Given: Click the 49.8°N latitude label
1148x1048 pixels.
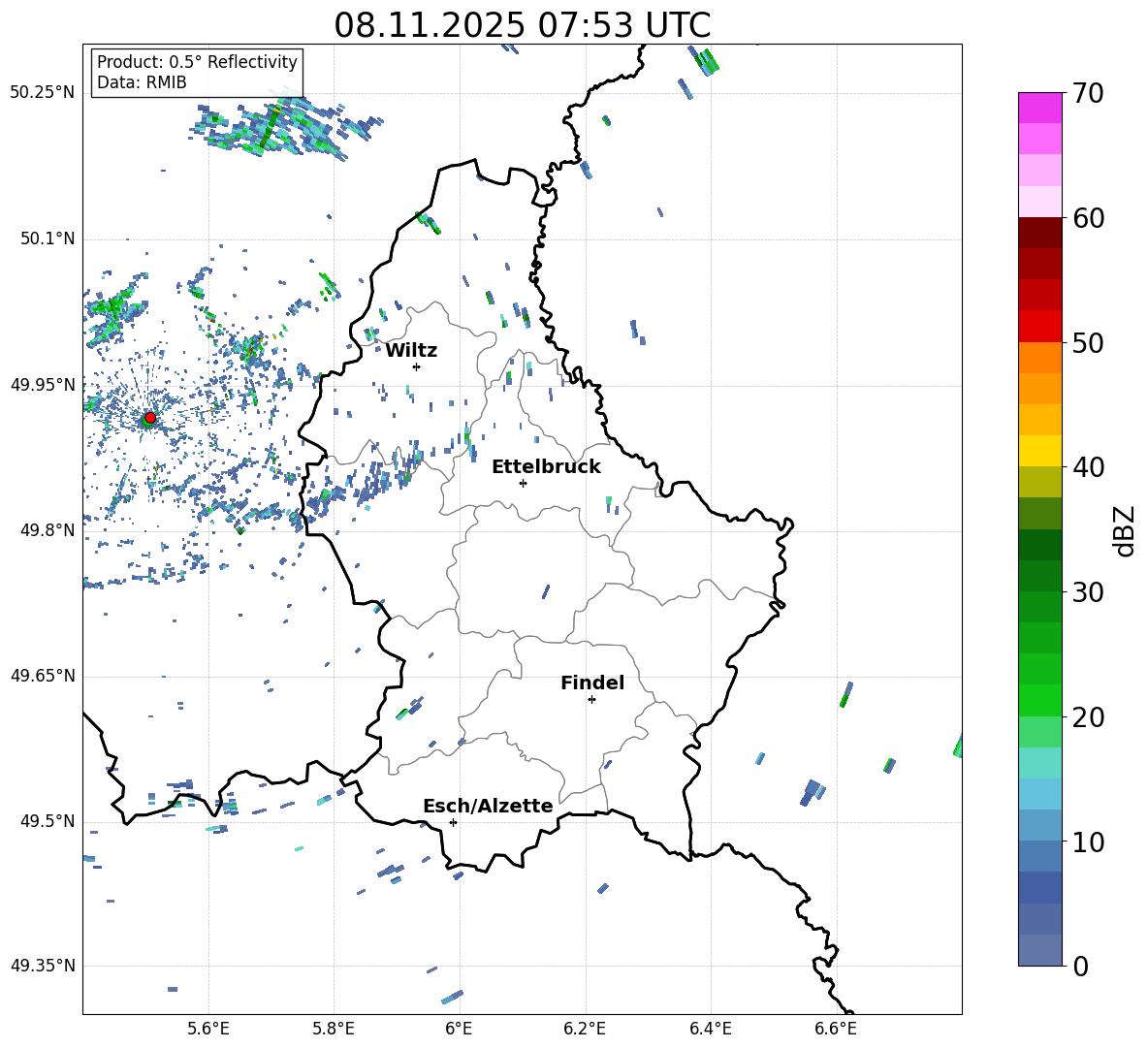Looking at the screenshot, I should tap(47, 530).
